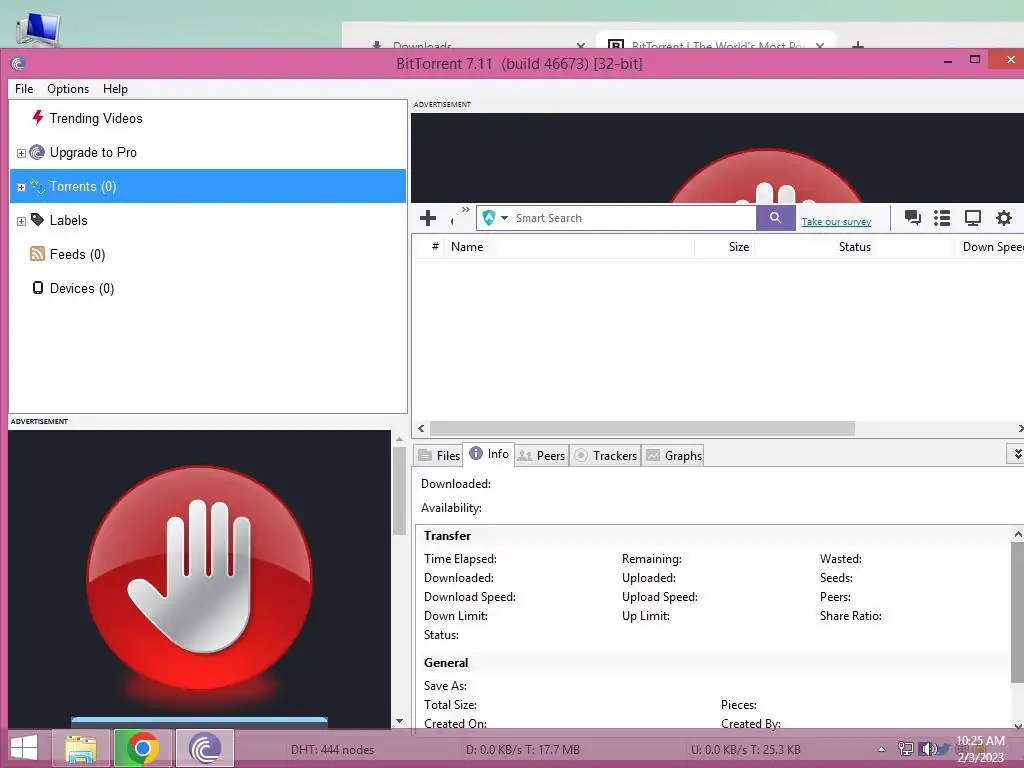Switch to the Peers tab
This screenshot has width=1024, height=768.
541,456
